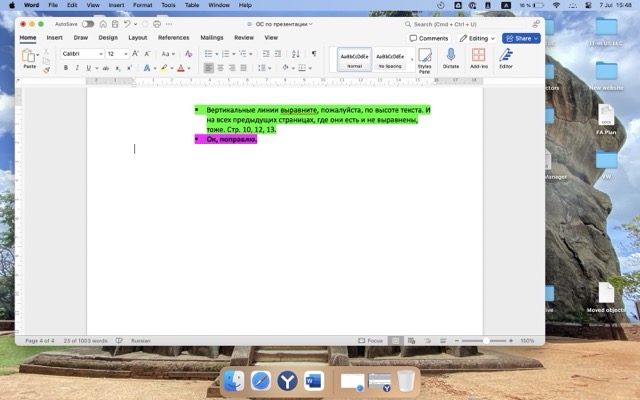Launch the Editor tool
Screen dimensions: 640x400
[x=506, y=58]
